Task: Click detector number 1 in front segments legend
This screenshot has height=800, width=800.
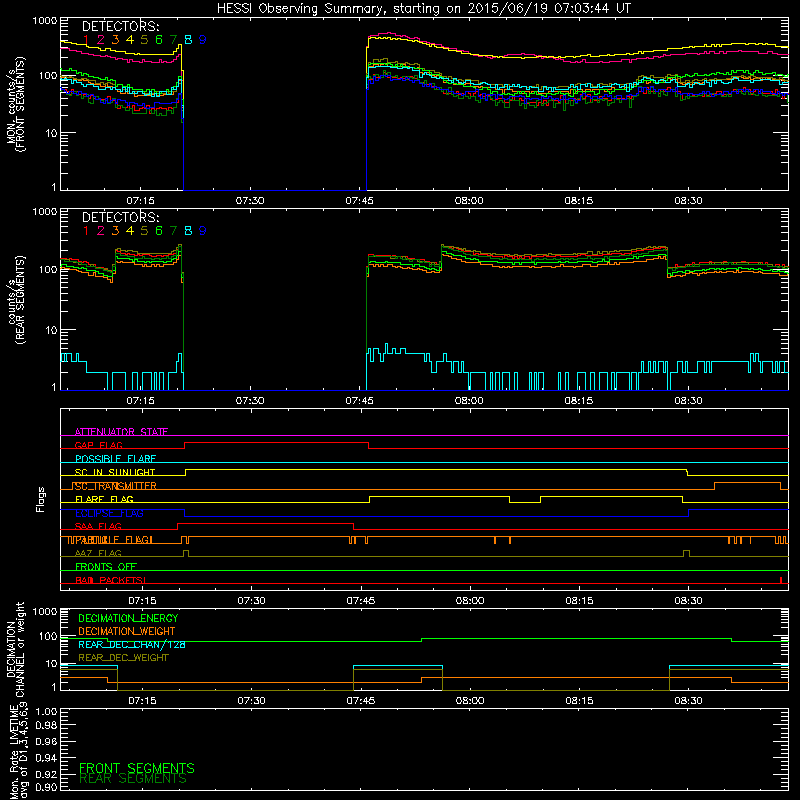Action: point(86,40)
